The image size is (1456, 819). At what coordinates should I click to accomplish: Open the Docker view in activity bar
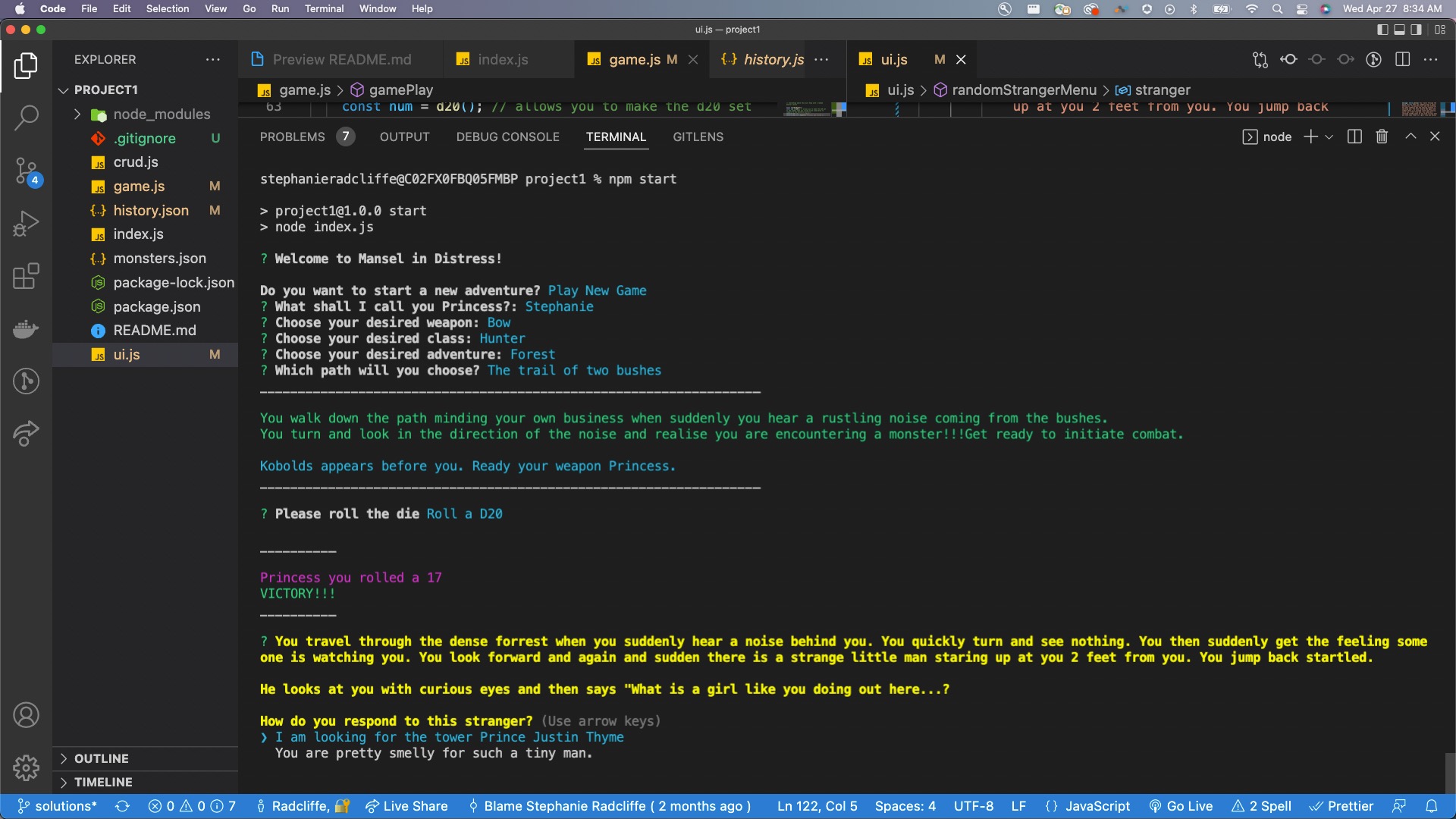click(x=26, y=328)
